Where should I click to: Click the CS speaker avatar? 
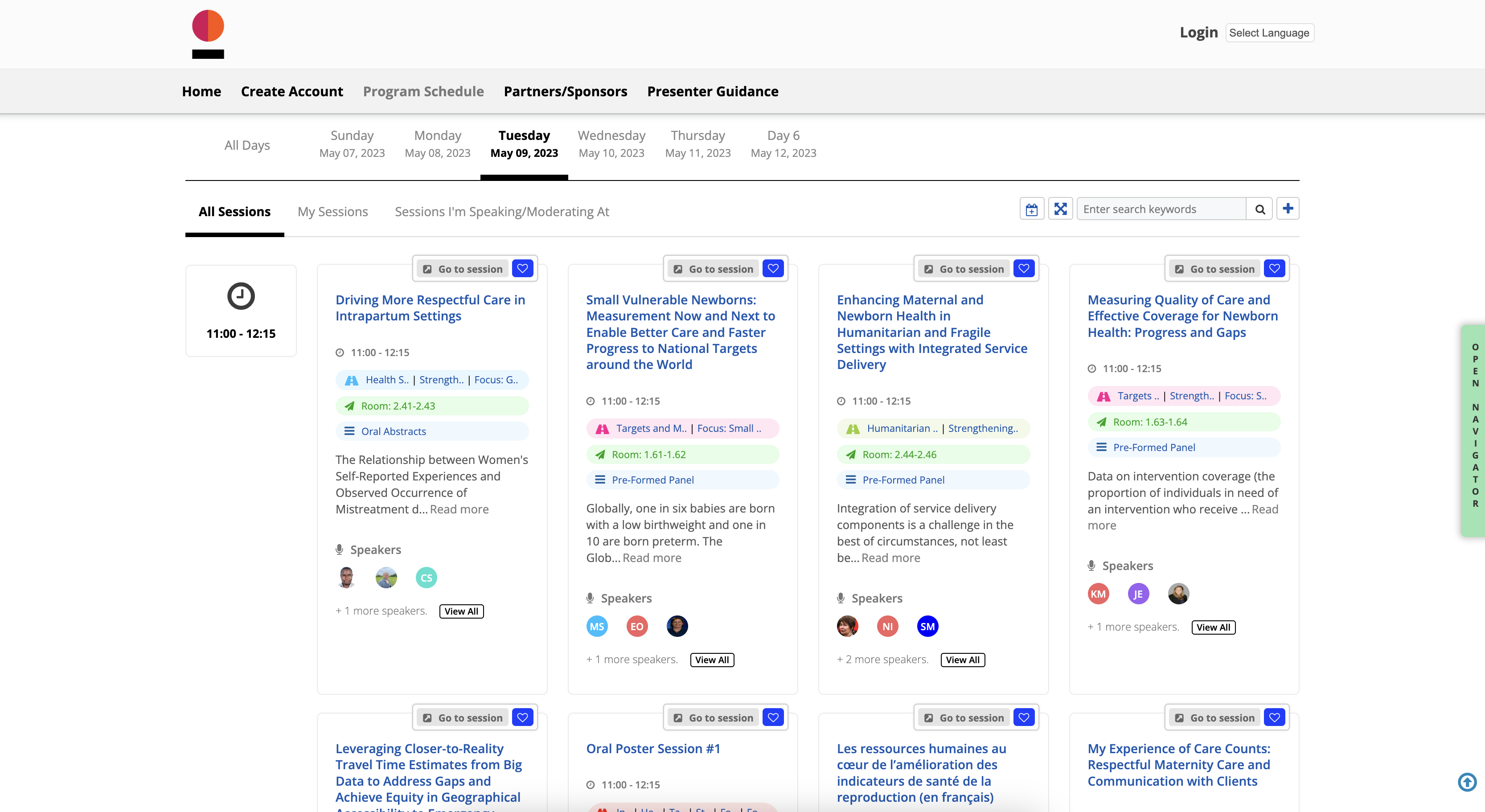coord(426,578)
